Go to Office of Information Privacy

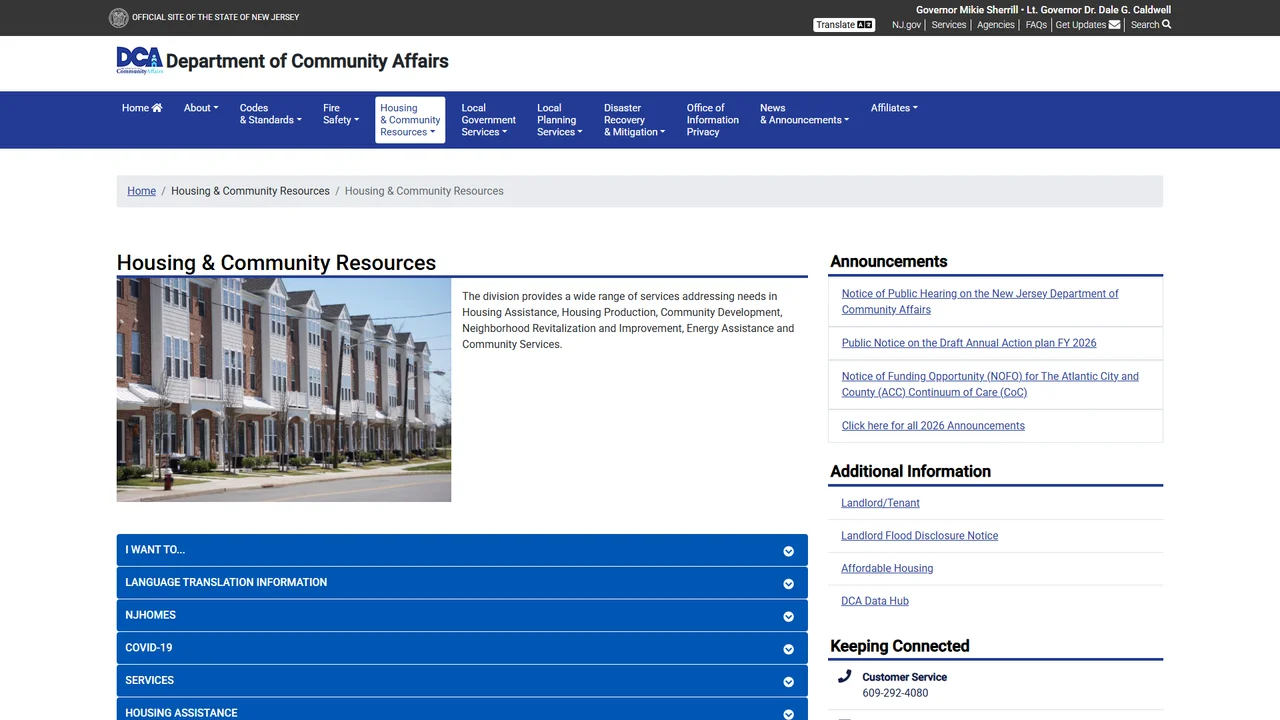(712, 120)
